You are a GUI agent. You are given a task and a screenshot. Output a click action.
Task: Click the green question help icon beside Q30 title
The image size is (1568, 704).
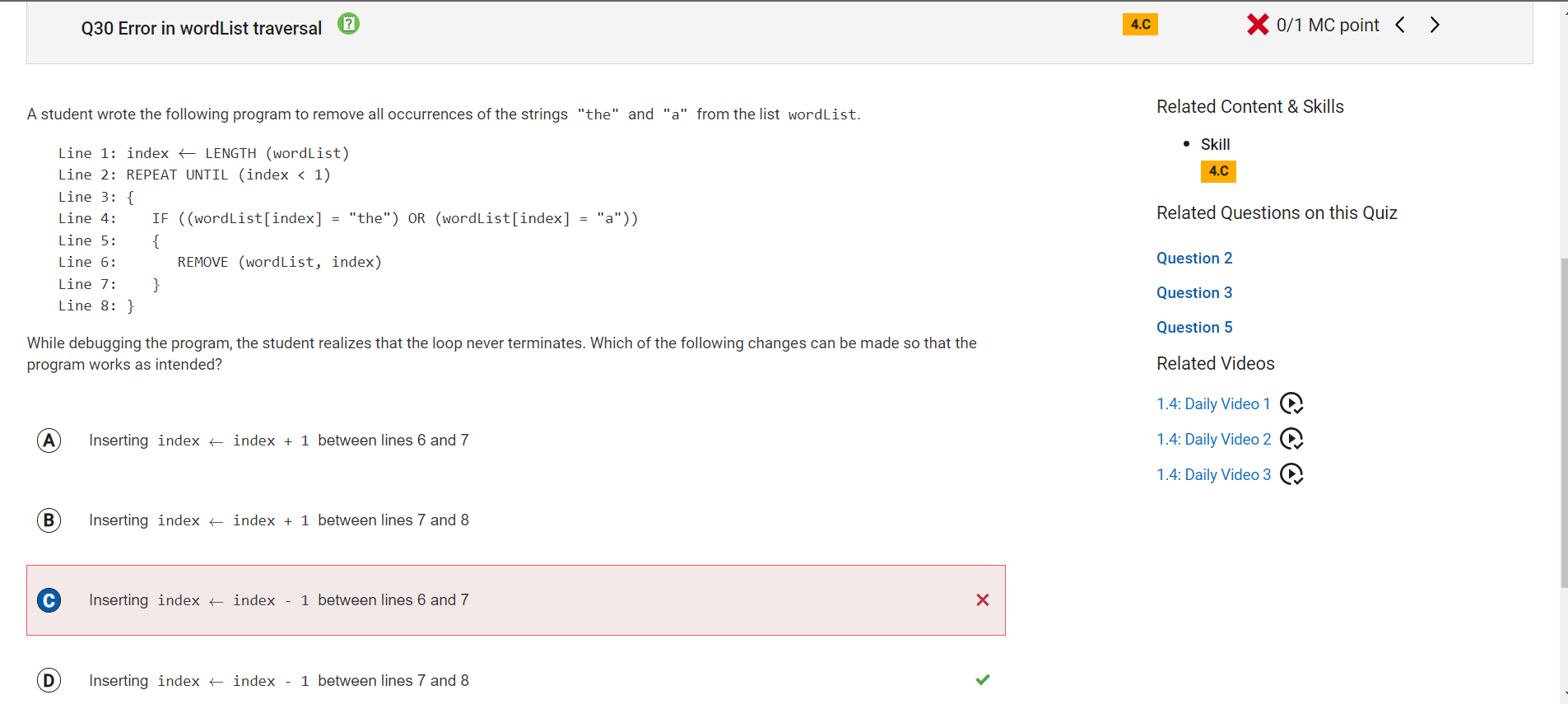point(349,24)
